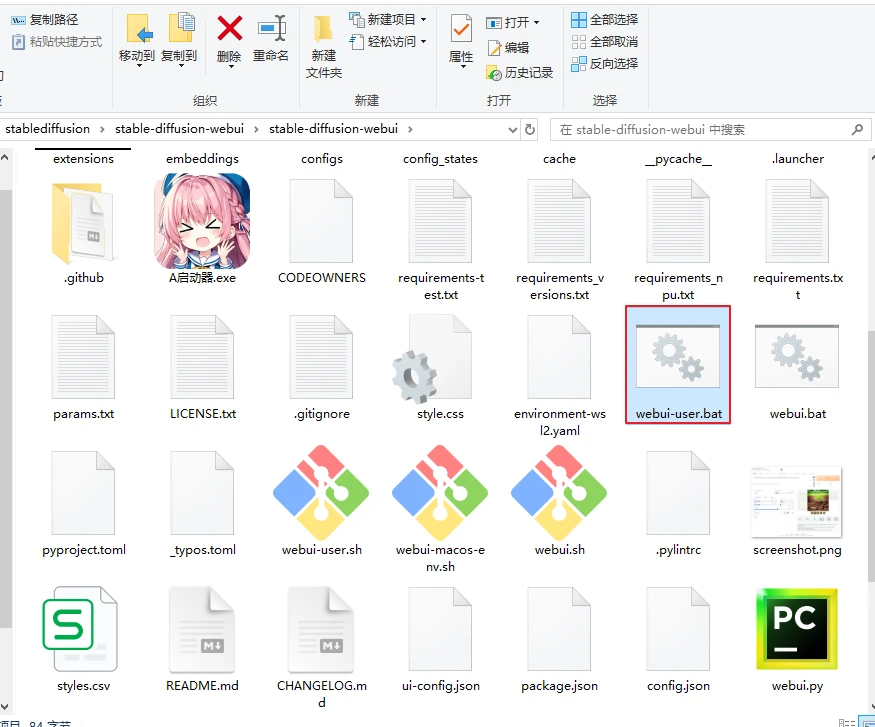875x727 pixels.
Task: Select the _typos.toml file
Action: click(203, 503)
